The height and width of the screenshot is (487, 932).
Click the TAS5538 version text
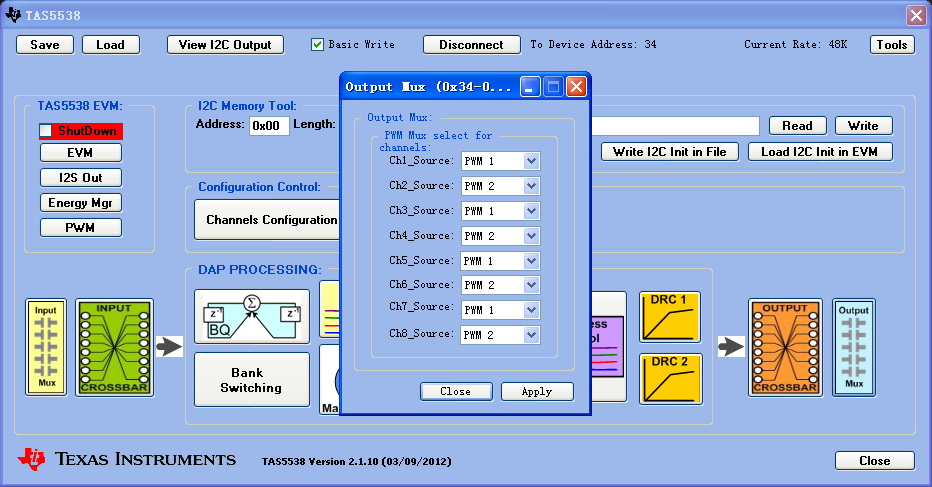click(x=356, y=461)
